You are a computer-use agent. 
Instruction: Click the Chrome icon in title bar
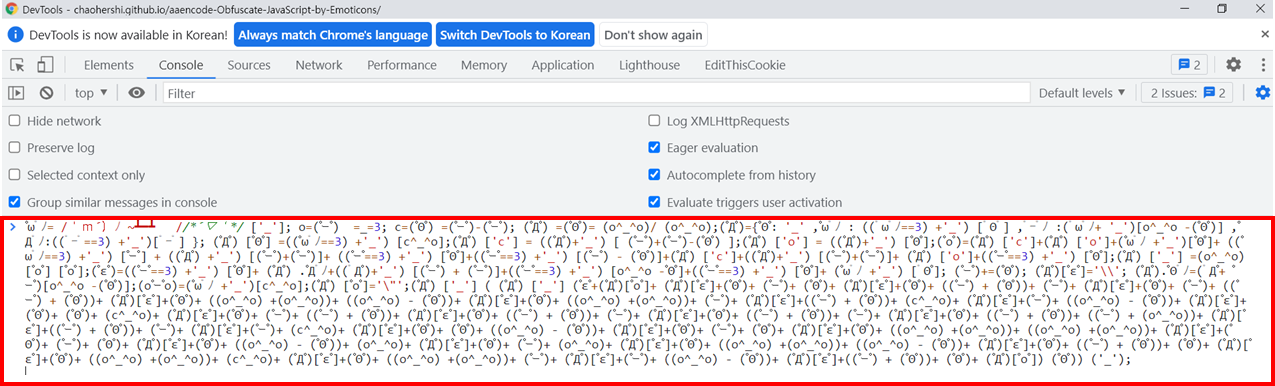coord(11,8)
